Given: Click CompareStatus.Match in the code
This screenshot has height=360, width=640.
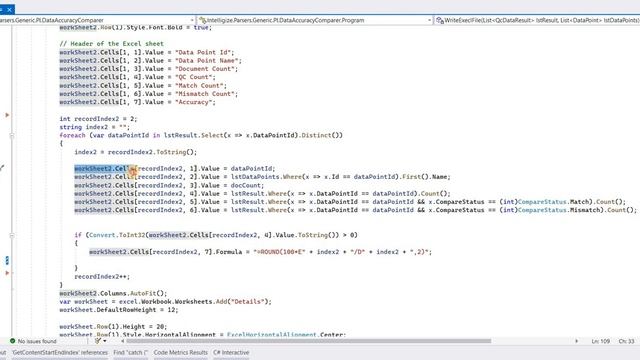Looking at the screenshot, I should (553, 202).
